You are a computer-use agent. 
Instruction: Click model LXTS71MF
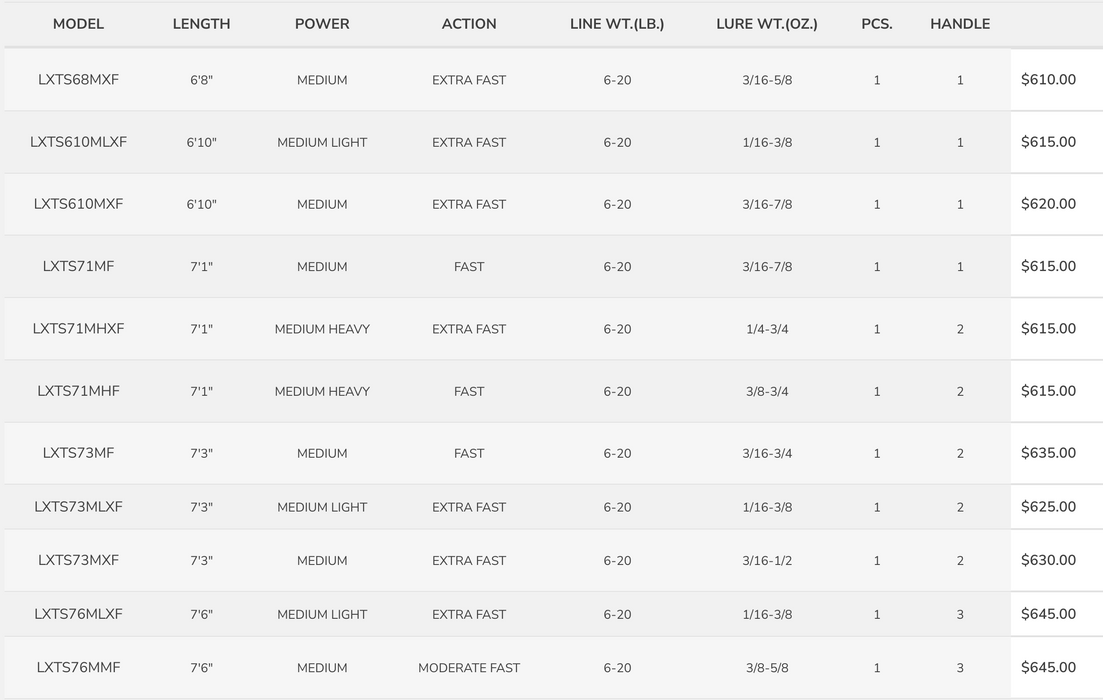[x=78, y=267]
